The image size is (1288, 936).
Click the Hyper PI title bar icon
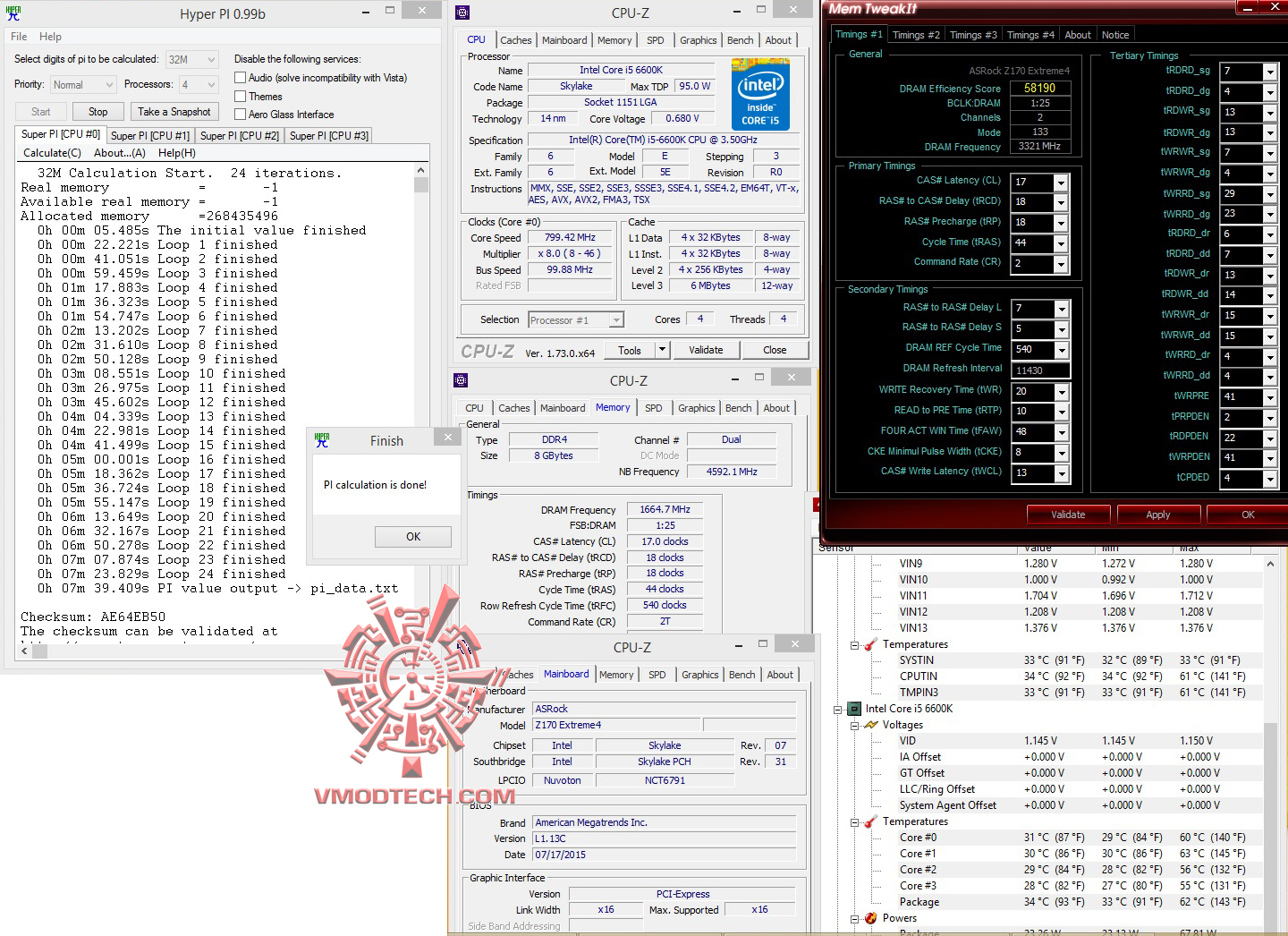[x=13, y=13]
